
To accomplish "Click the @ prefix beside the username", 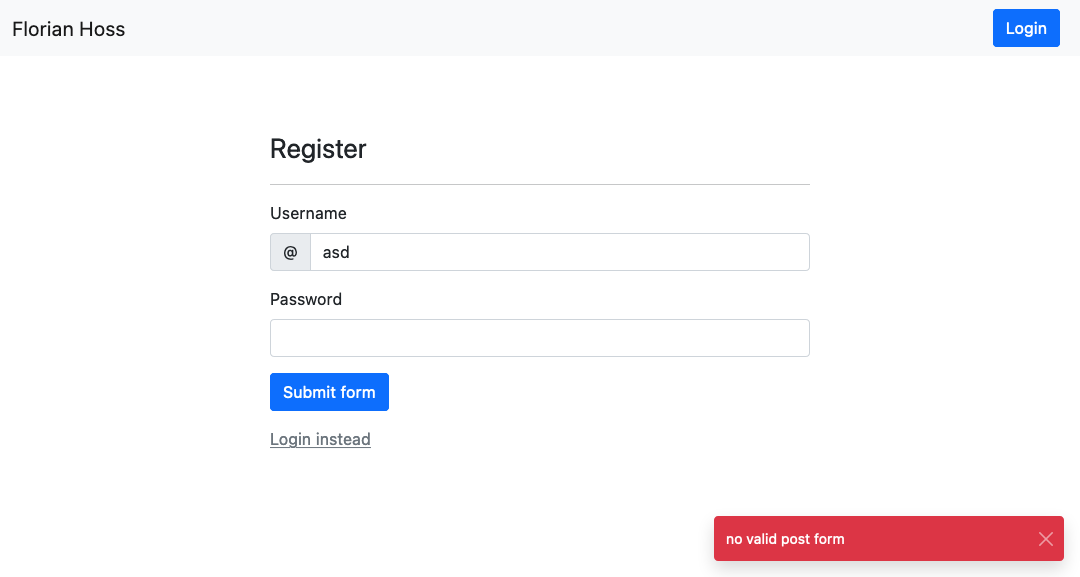I will (x=290, y=252).
